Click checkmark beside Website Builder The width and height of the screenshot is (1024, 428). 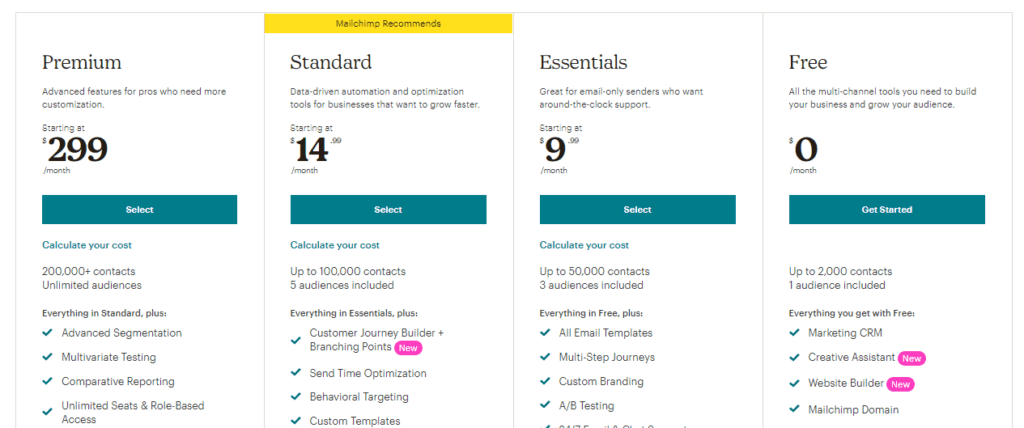coord(795,384)
